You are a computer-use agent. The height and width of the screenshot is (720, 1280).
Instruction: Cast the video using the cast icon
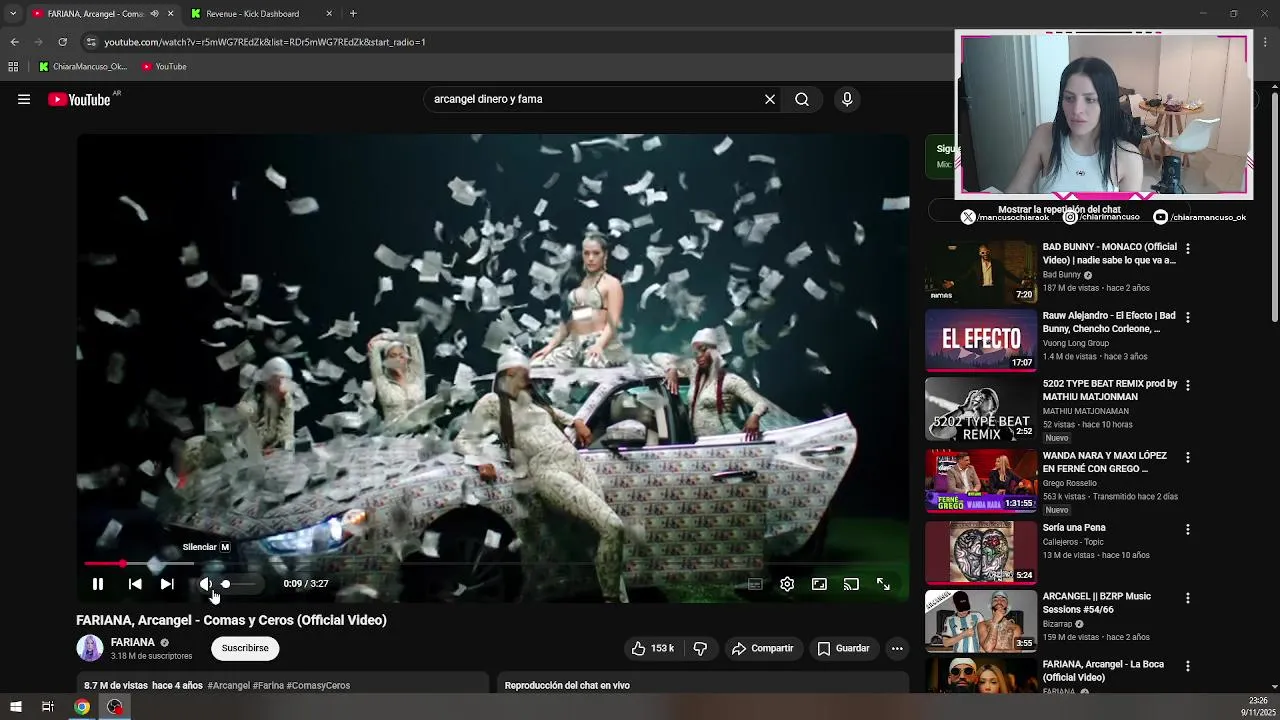pyautogui.click(x=851, y=584)
